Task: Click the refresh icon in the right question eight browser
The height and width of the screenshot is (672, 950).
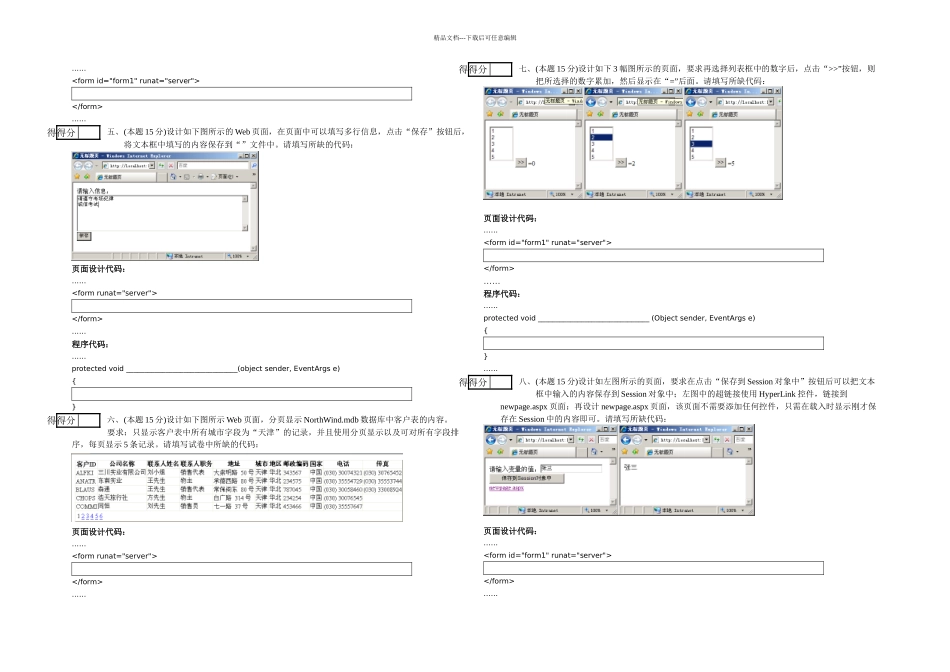Action: tap(717, 440)
